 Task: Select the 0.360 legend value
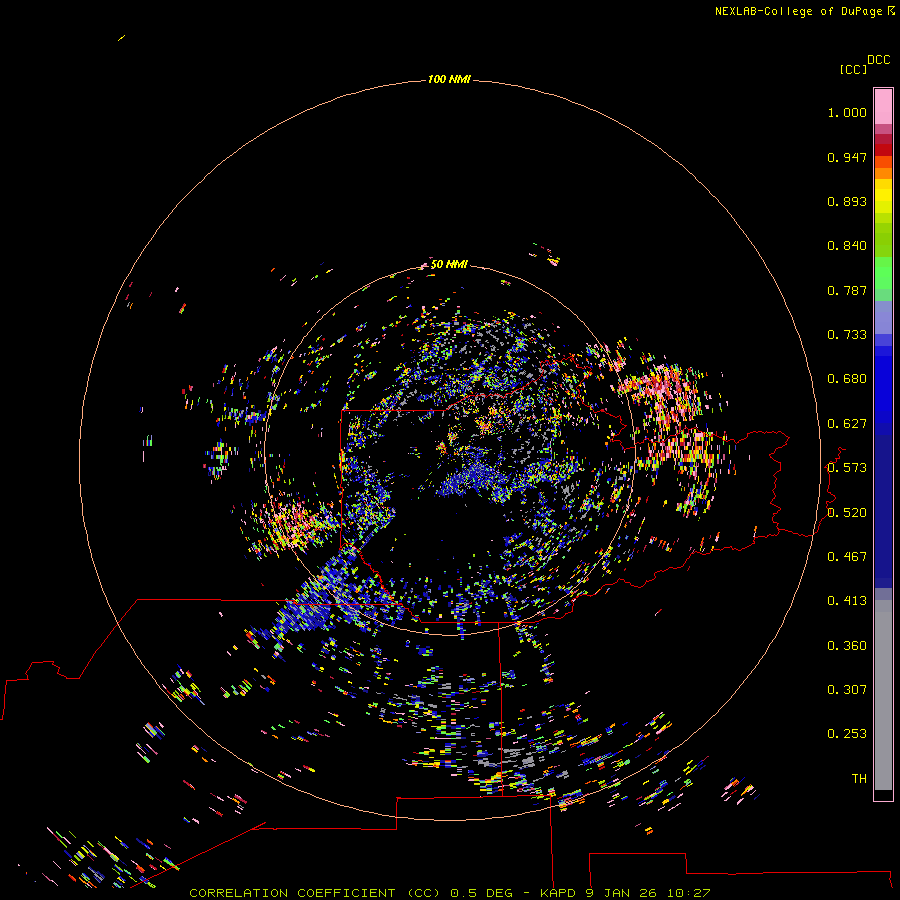tap(847, 646)
